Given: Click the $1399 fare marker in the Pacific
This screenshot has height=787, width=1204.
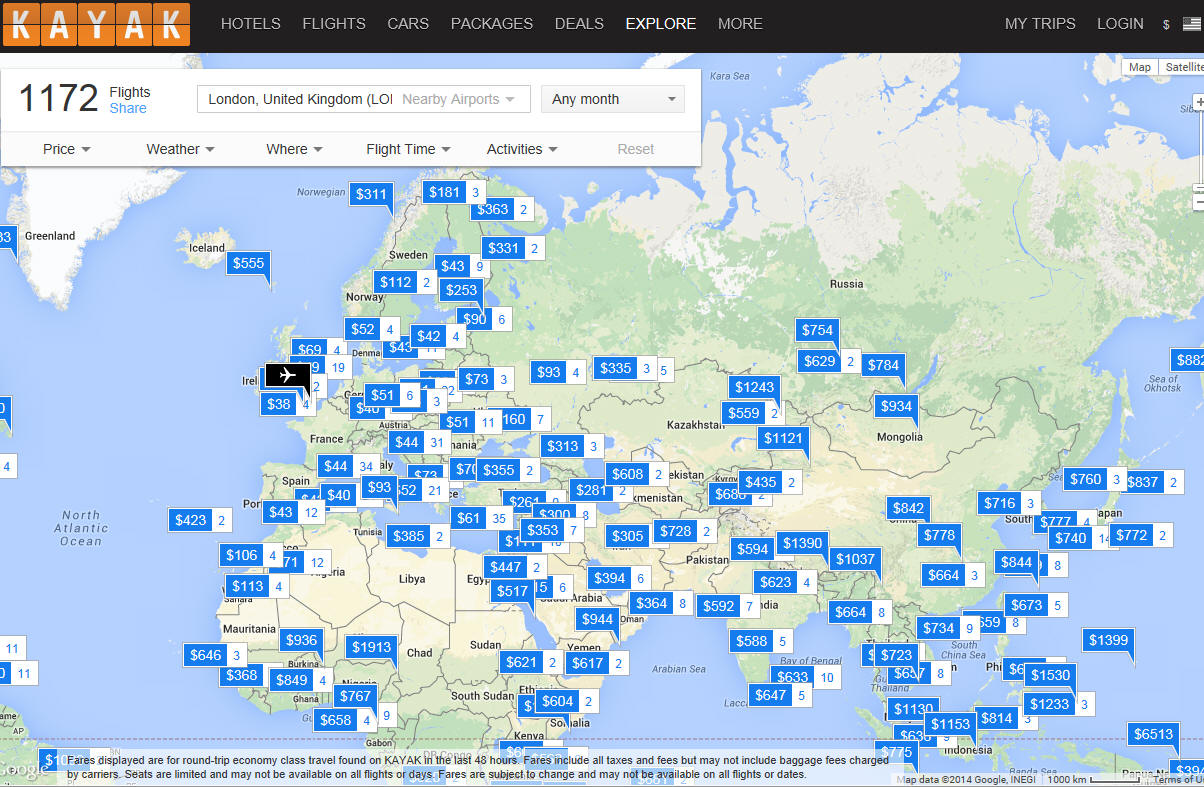Looking at the screenshot, I should coord(1108,640).
